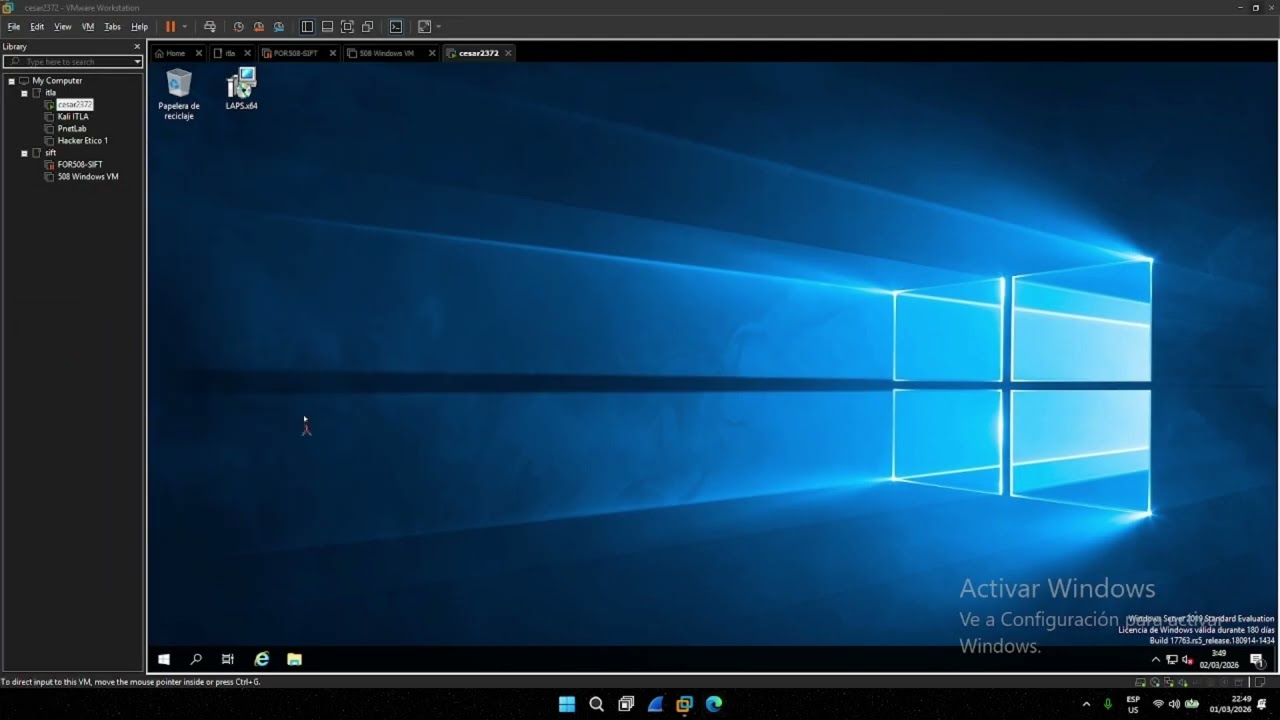Viewport: 1280px width, 720px height.
Task: Toggle the library sidebar view icon
Action: pyautogui.click(x=307, y=27)
